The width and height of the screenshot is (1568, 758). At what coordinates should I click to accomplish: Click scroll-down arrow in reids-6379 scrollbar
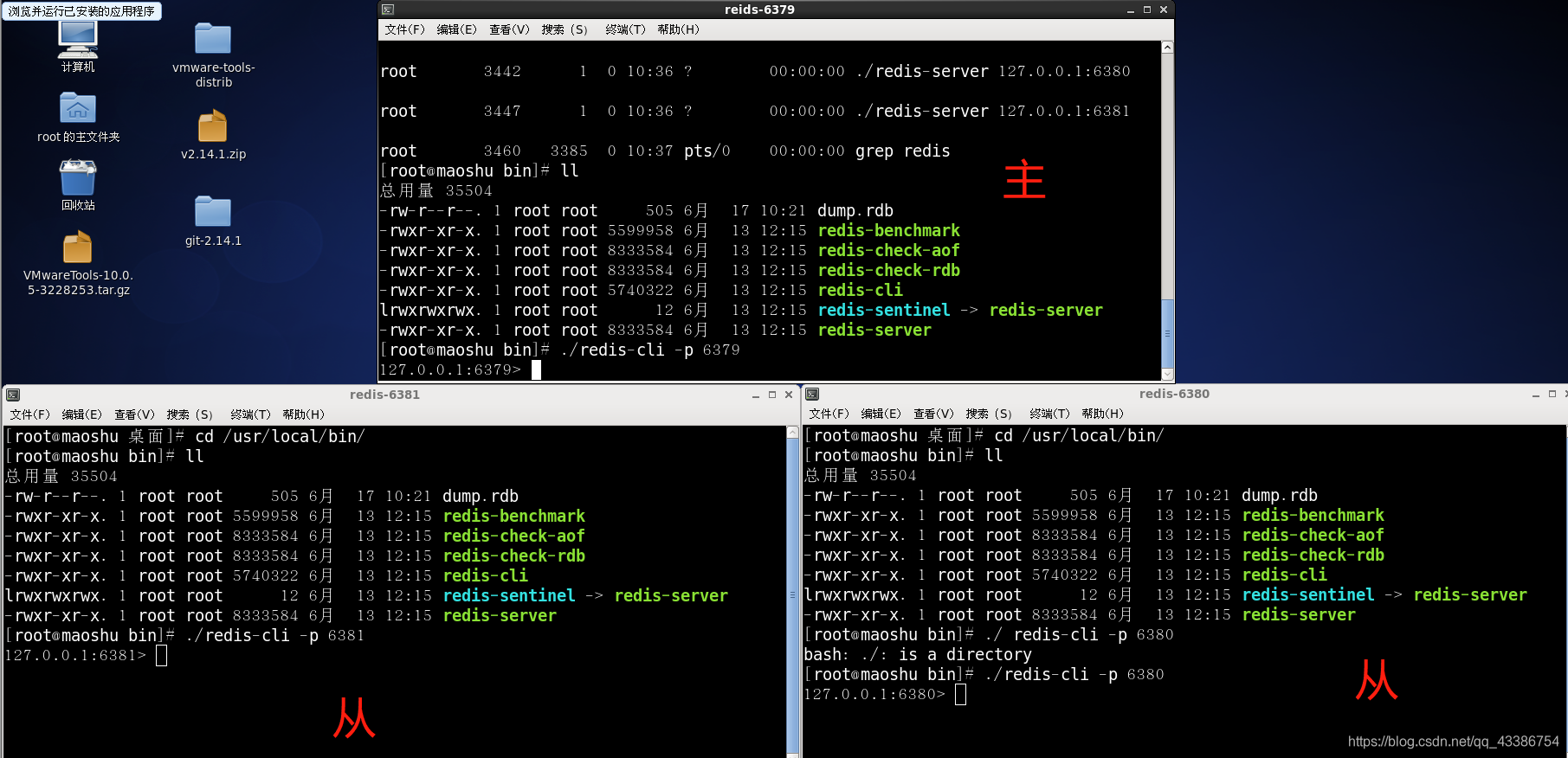tap(1167, 375)
